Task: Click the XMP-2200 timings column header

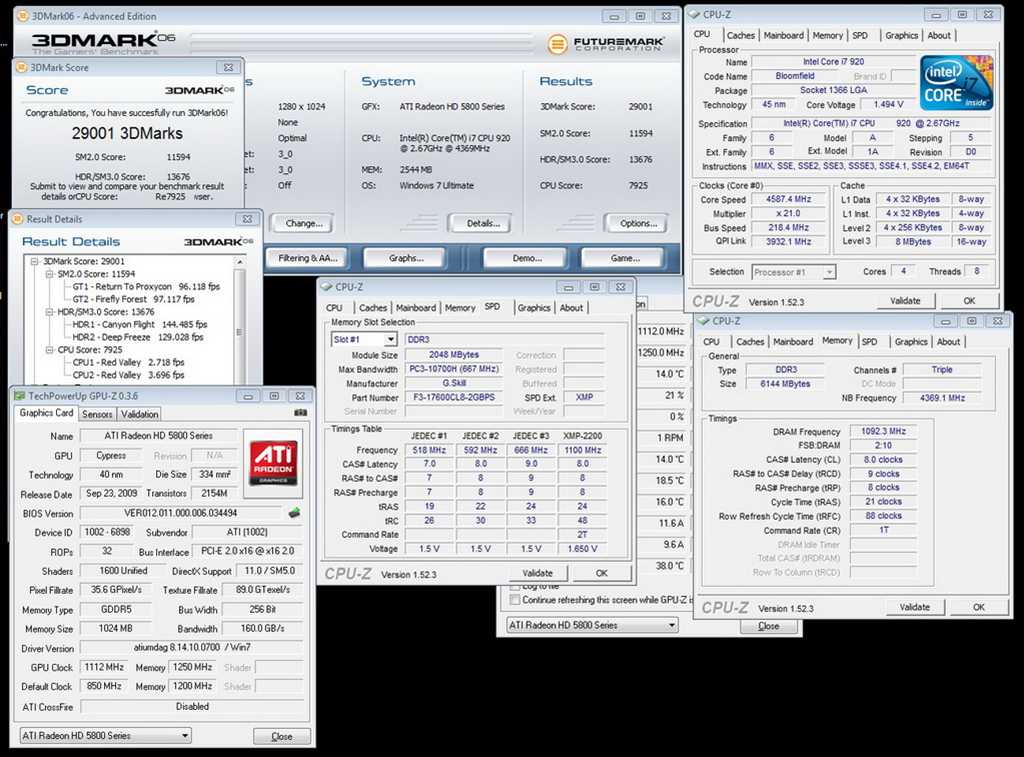Action: [x=583, y=436]
